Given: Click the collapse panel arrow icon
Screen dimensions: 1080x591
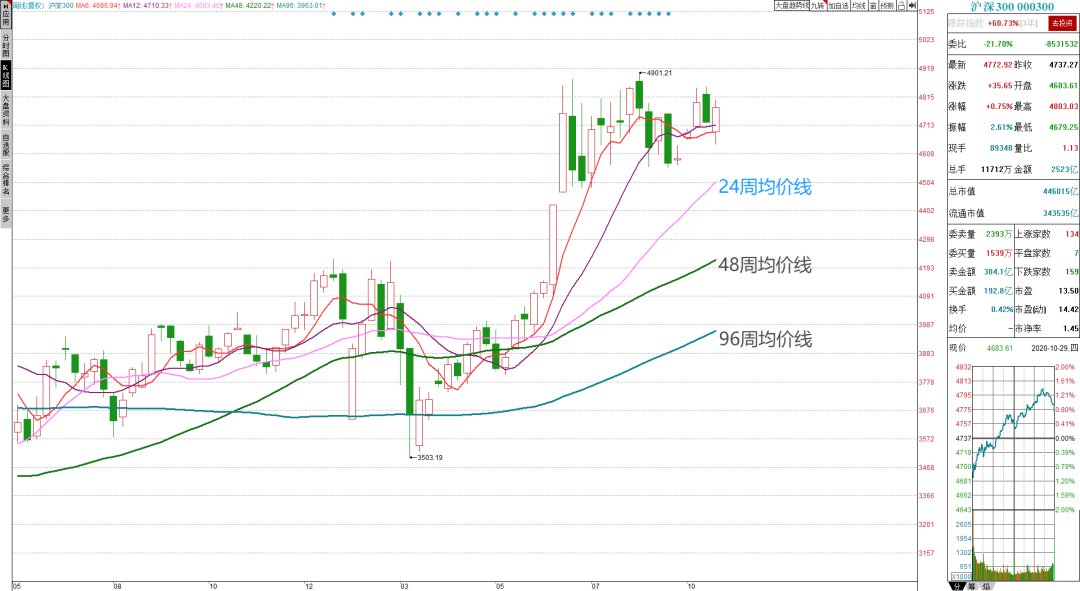Looking at the screenshot, I should click(912, 6).
